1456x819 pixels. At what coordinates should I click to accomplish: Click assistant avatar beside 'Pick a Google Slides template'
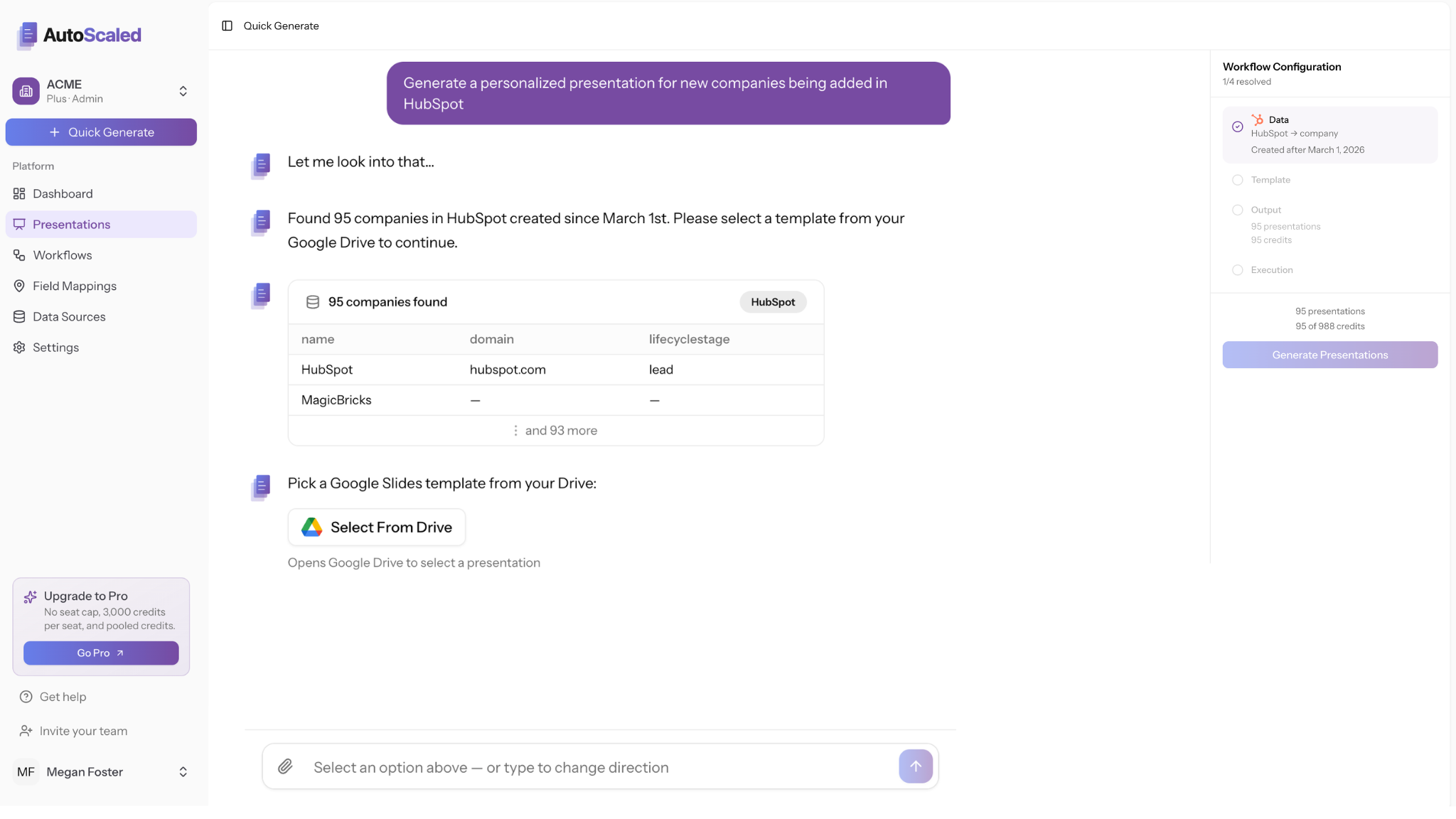[x=261, y=488]
